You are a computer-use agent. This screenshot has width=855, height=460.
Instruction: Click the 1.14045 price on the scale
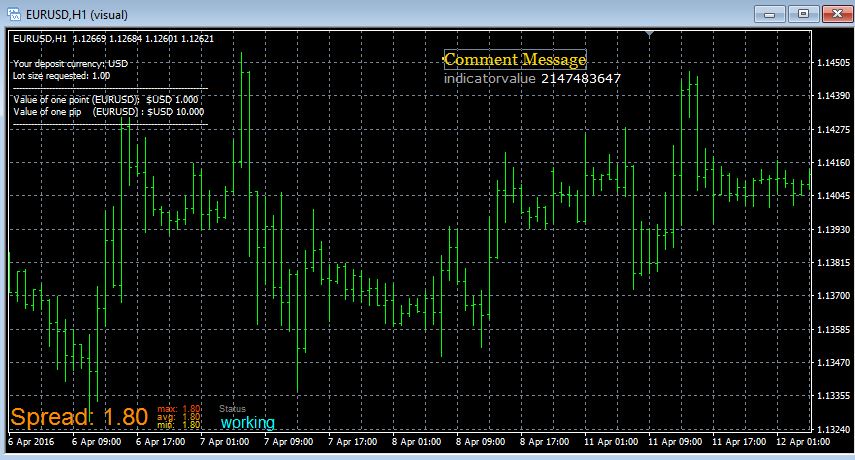[x=833, y=196]
